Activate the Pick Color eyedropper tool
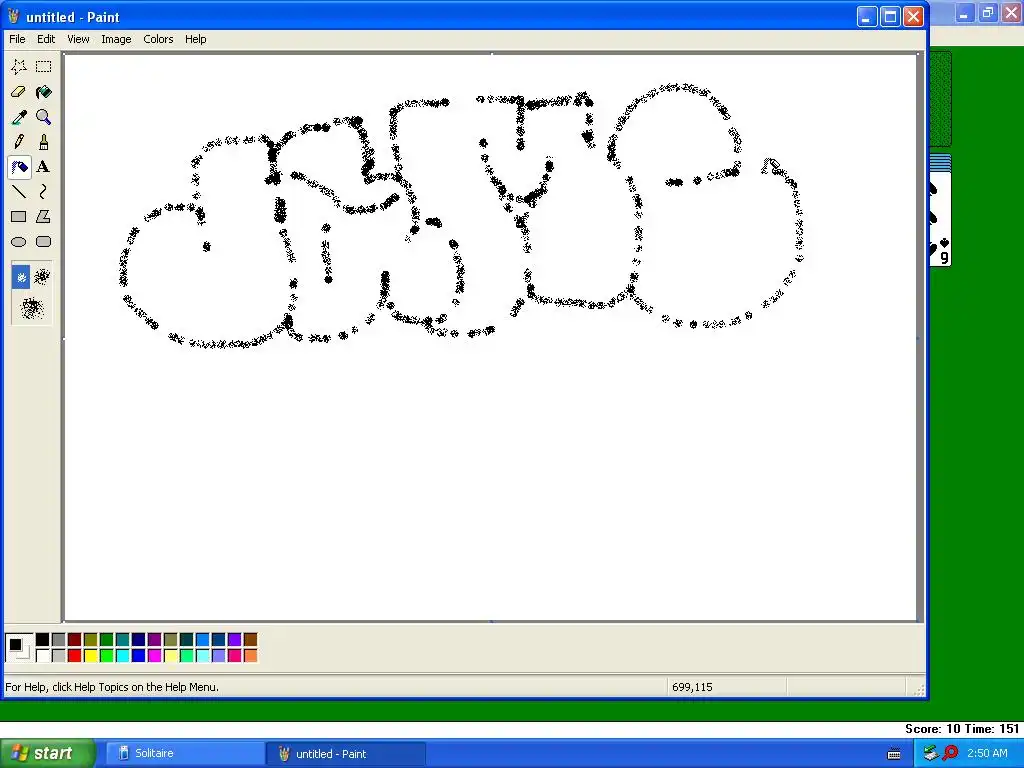 [19, 117]
